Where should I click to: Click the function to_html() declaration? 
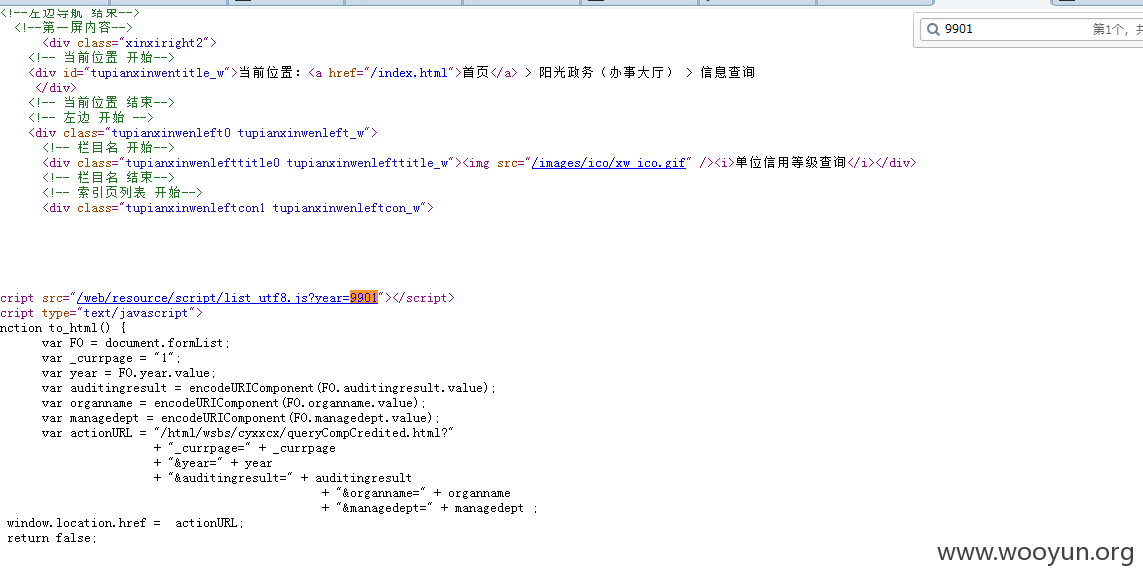tap(63, 328)
